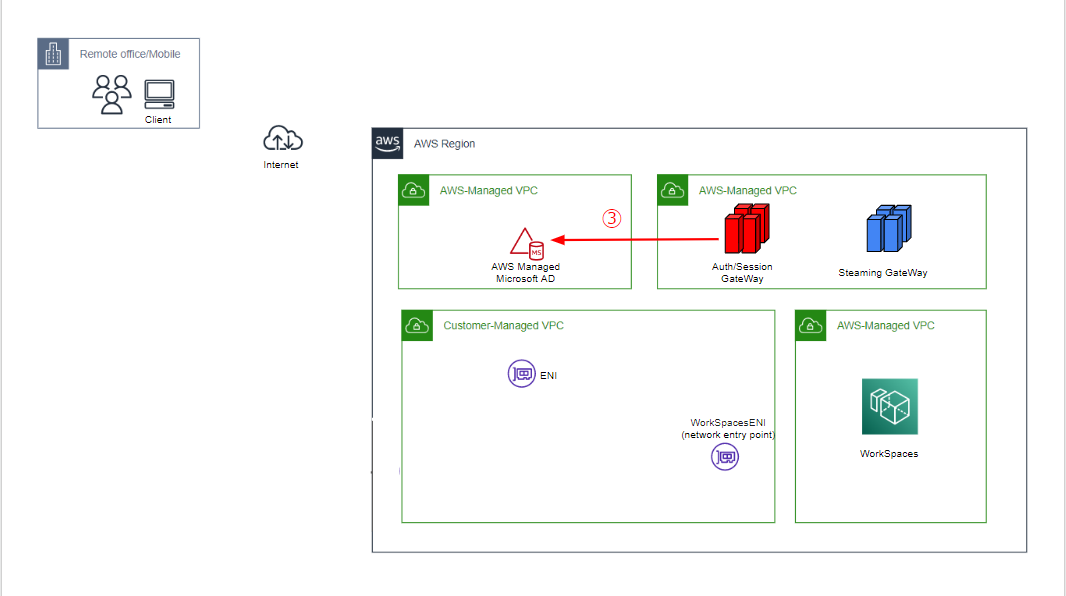Click cloud icon of the WorkSpaces VPC
The width and height of the screenshot is (1066, 596).
pyautogui.click(x=810, y=326)
